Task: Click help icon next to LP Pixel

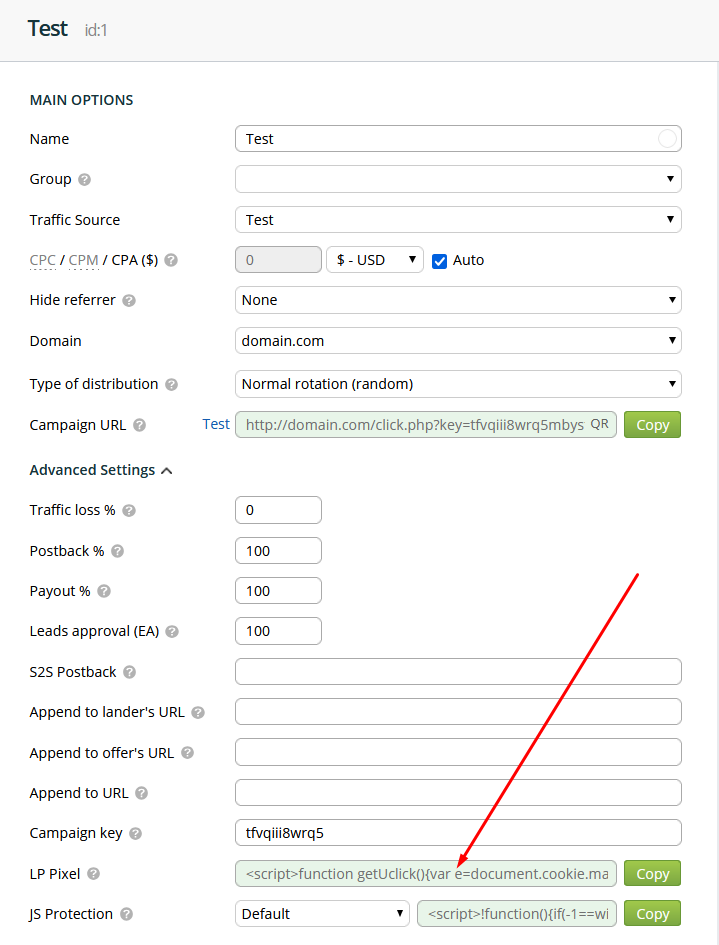Action: click(93, 874)
